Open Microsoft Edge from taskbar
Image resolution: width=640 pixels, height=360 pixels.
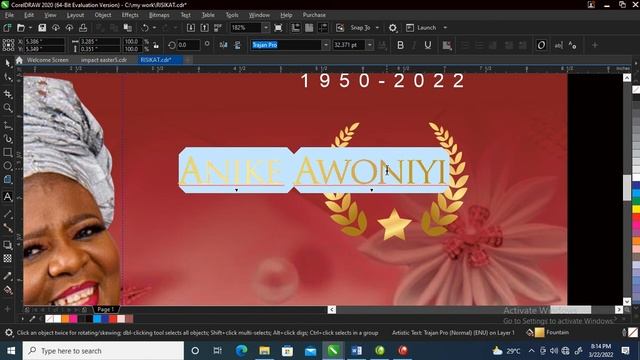(241, 351)
